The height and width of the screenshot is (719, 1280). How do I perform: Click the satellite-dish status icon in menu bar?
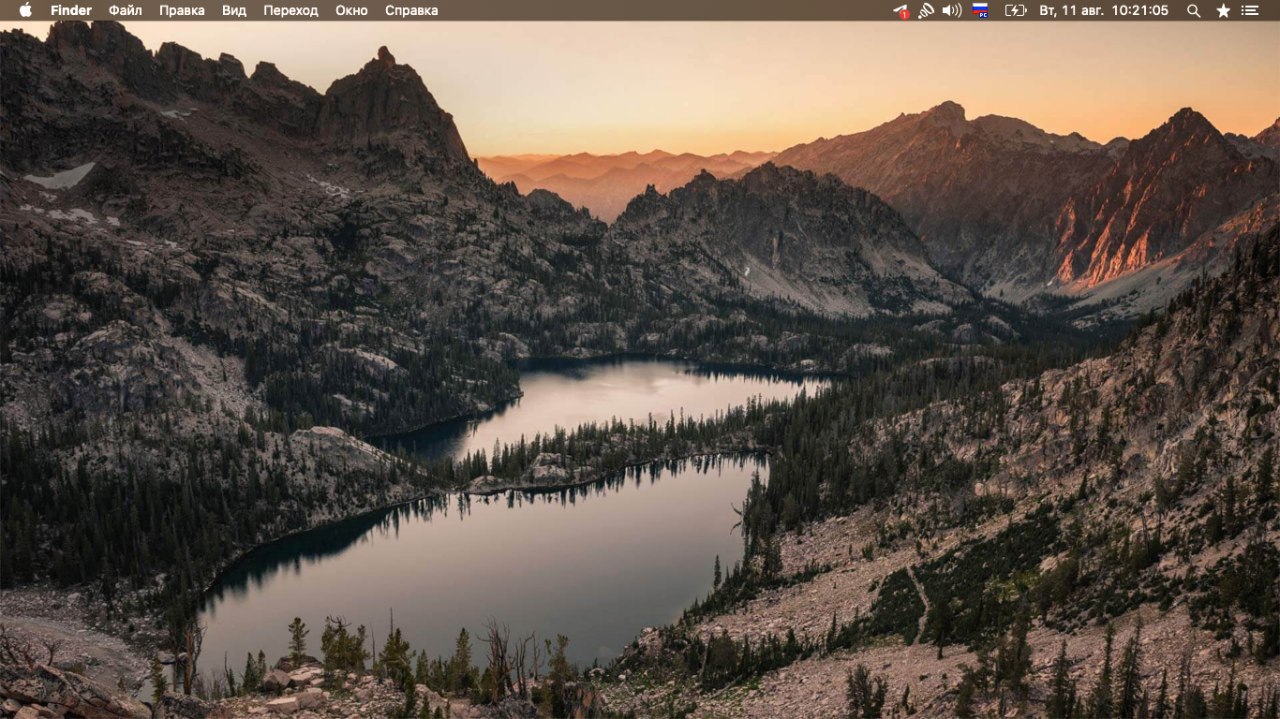(926, 10)
